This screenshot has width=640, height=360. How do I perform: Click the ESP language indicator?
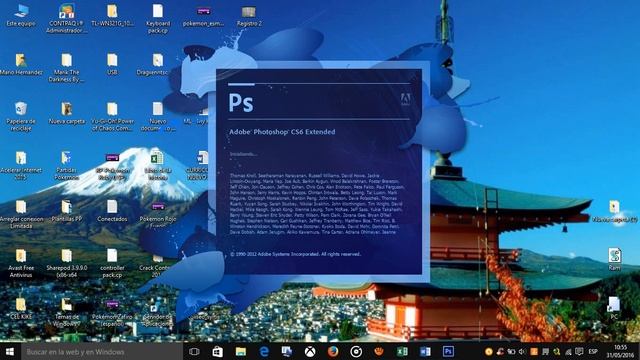[x=593, y=351]
